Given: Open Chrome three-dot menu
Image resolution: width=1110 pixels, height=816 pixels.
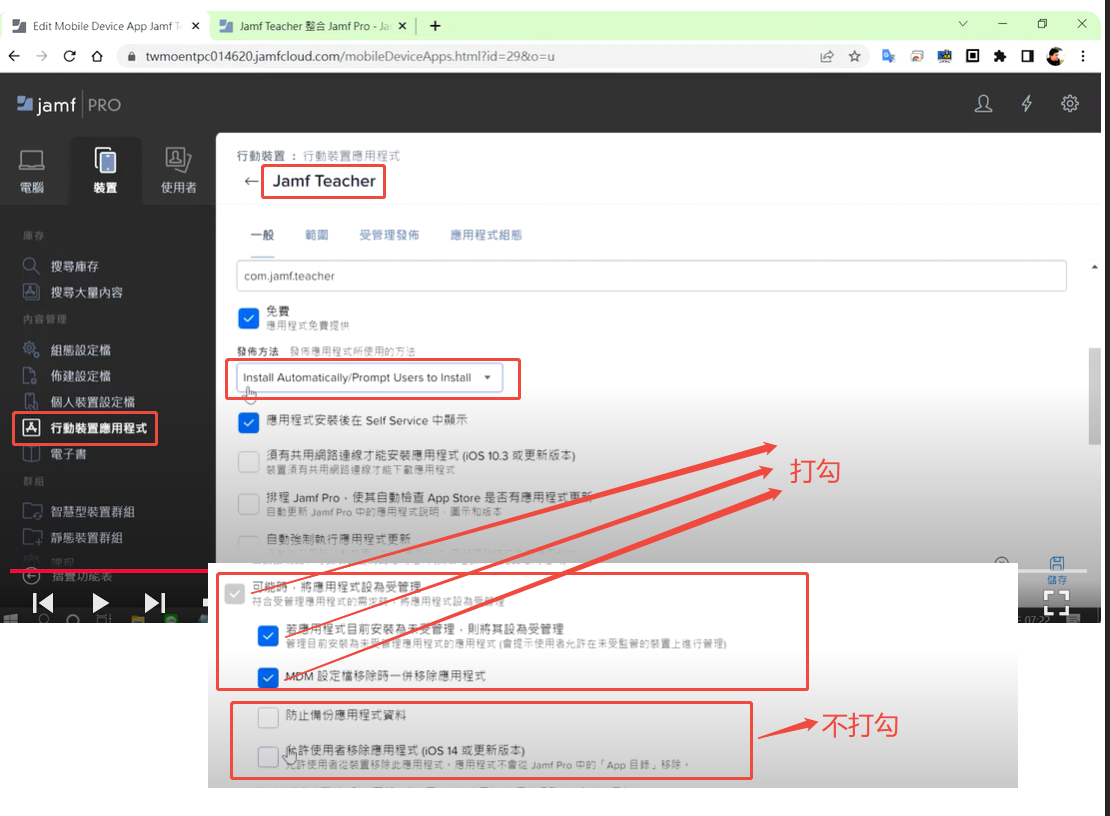Looking at the screenshot, I should pyautogui.click(x=1082, y=56).
